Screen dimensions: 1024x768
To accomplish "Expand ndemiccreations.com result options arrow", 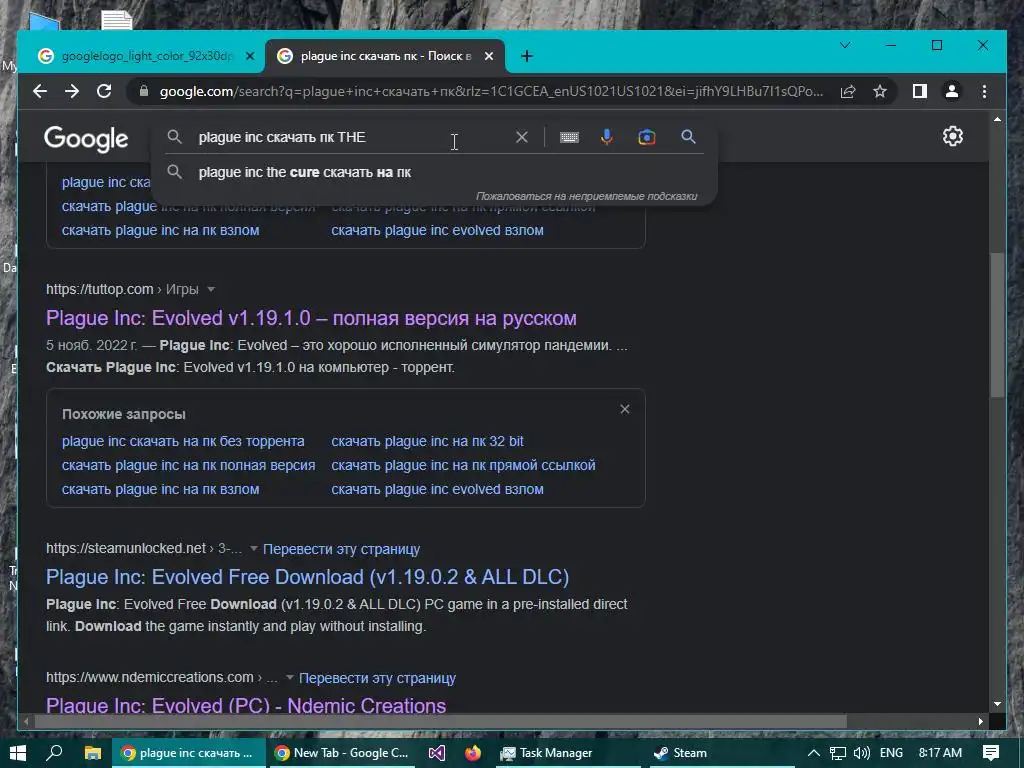I will coord(289,678).
